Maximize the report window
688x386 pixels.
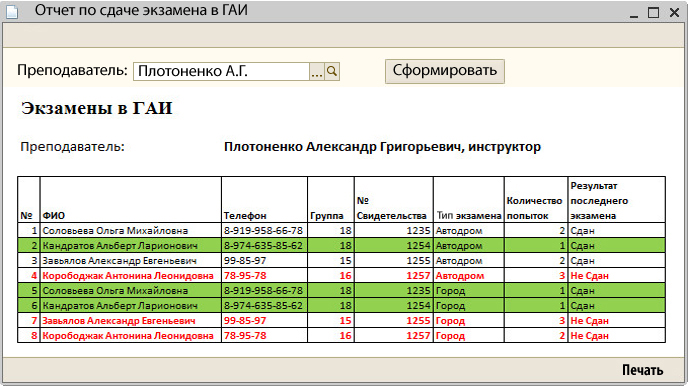(653, 12)
